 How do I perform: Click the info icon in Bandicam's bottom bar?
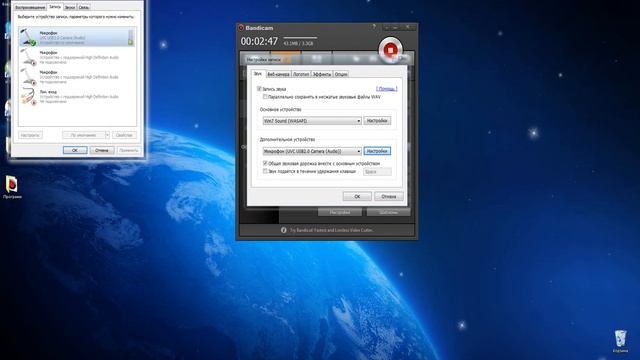[x=284, y=230]
